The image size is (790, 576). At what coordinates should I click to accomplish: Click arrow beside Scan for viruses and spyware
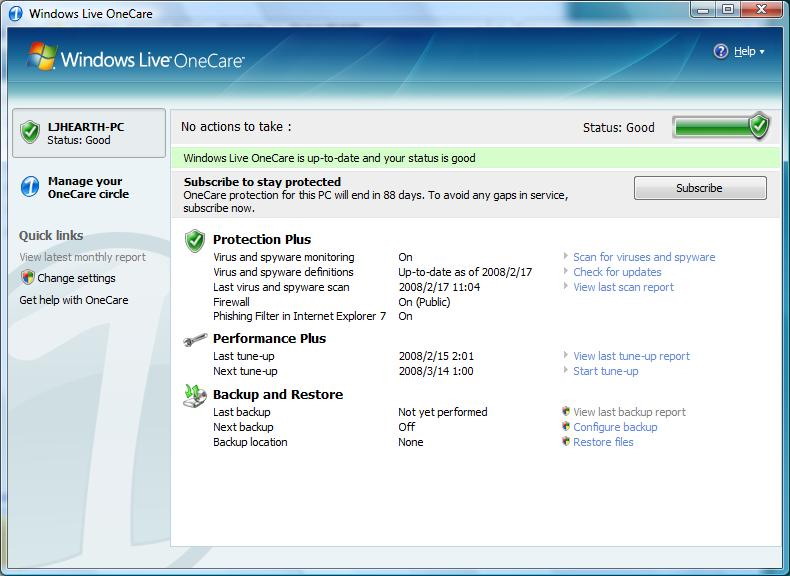point(566,257)
